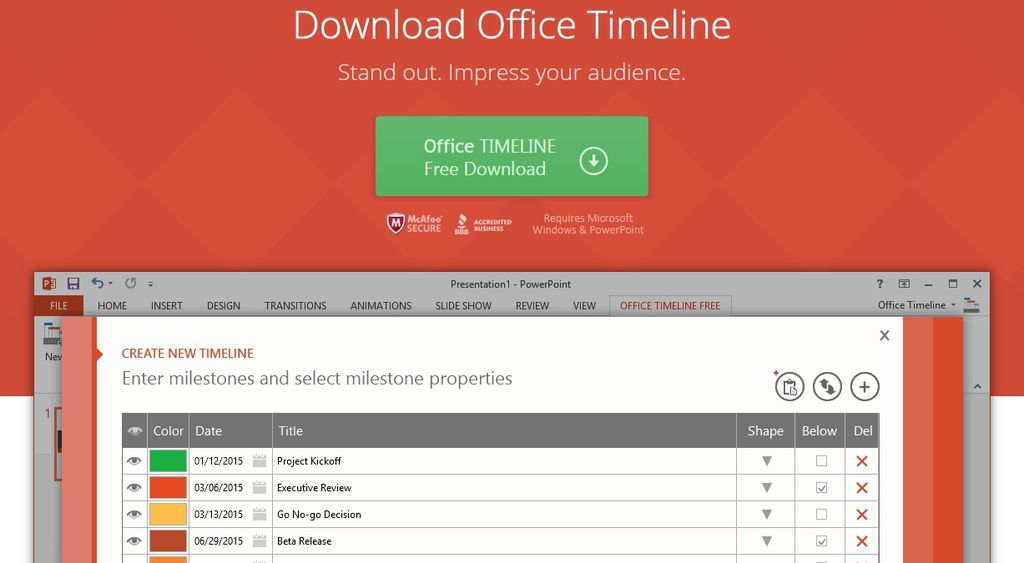Edit the Project Kickoff title field

point(504,461)
